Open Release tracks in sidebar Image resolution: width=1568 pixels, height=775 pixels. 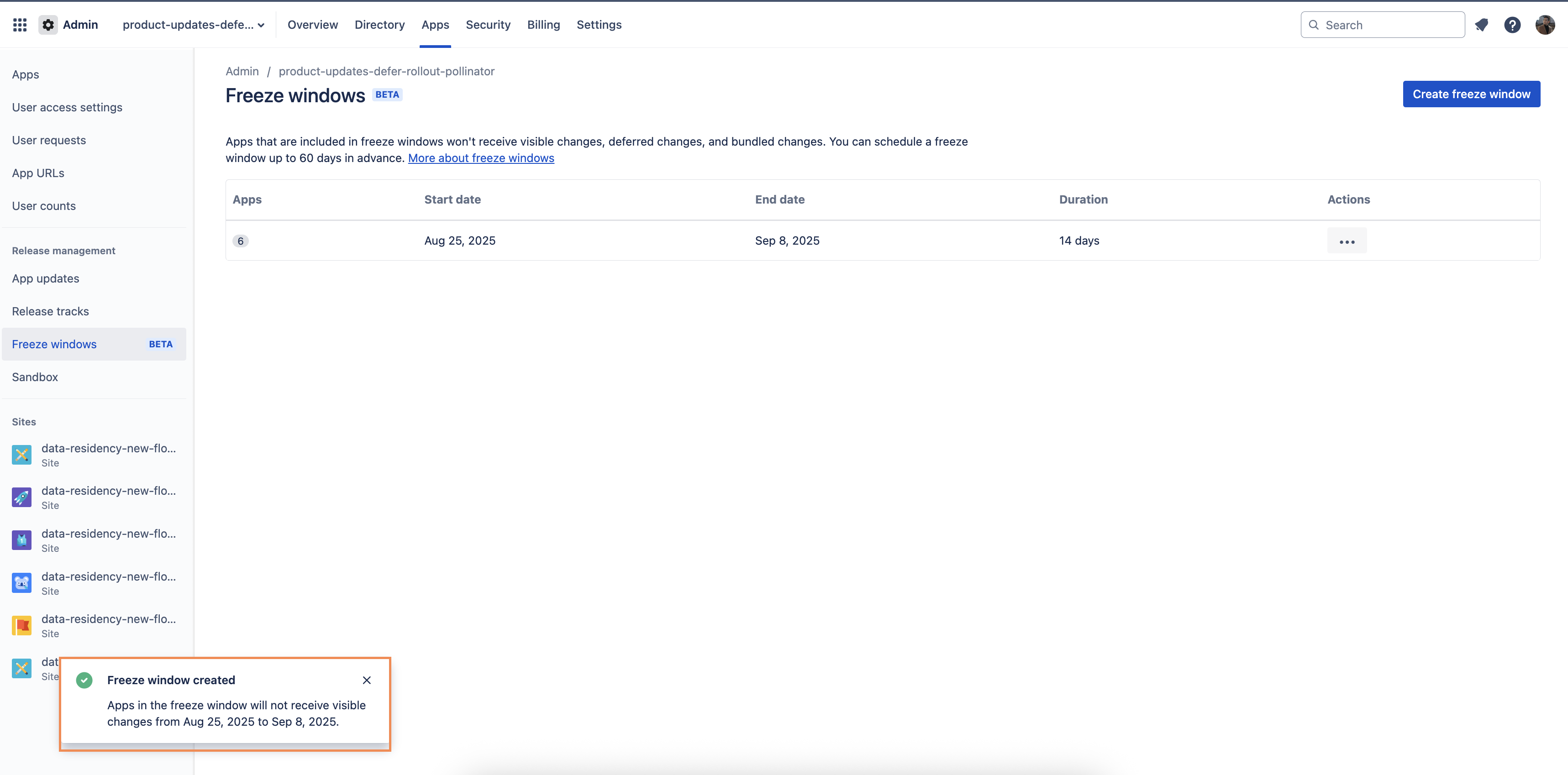pos(94,311)
